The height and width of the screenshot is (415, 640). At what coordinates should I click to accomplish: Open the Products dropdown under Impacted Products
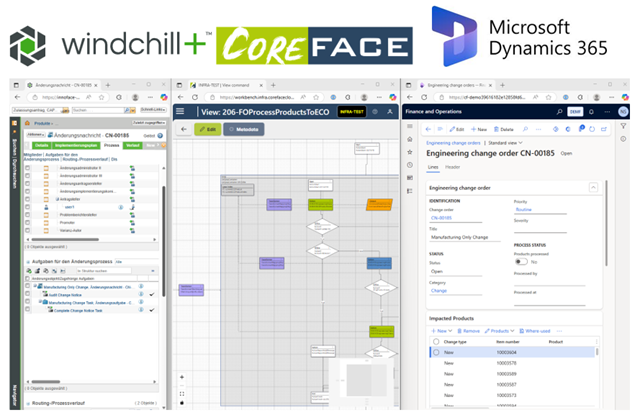coord(499,331)
